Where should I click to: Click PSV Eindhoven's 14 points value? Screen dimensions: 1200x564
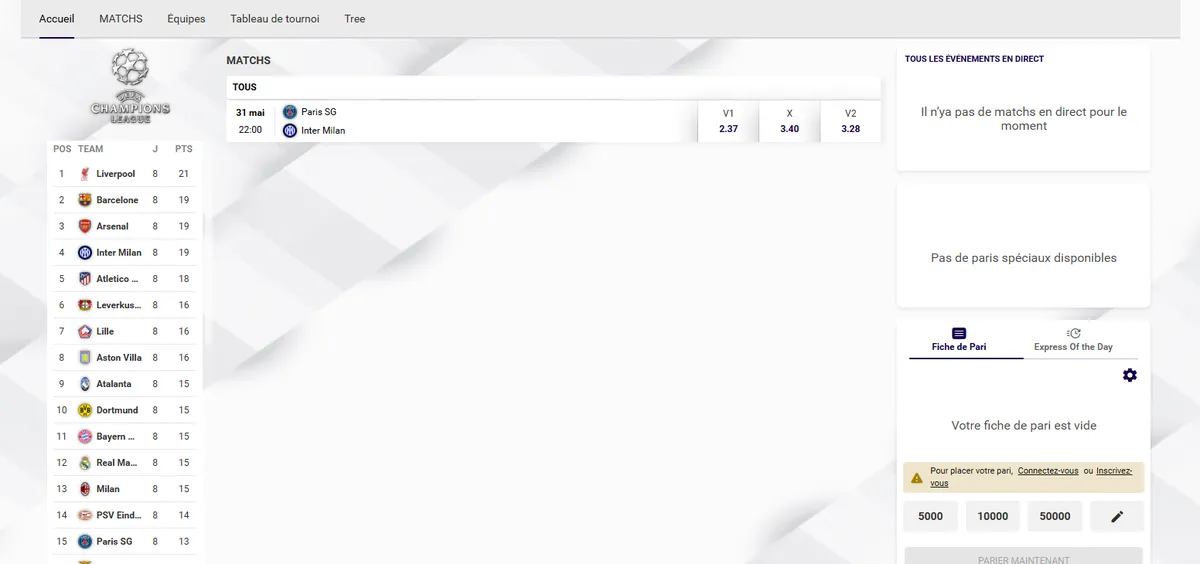click(x=184, y=515)
